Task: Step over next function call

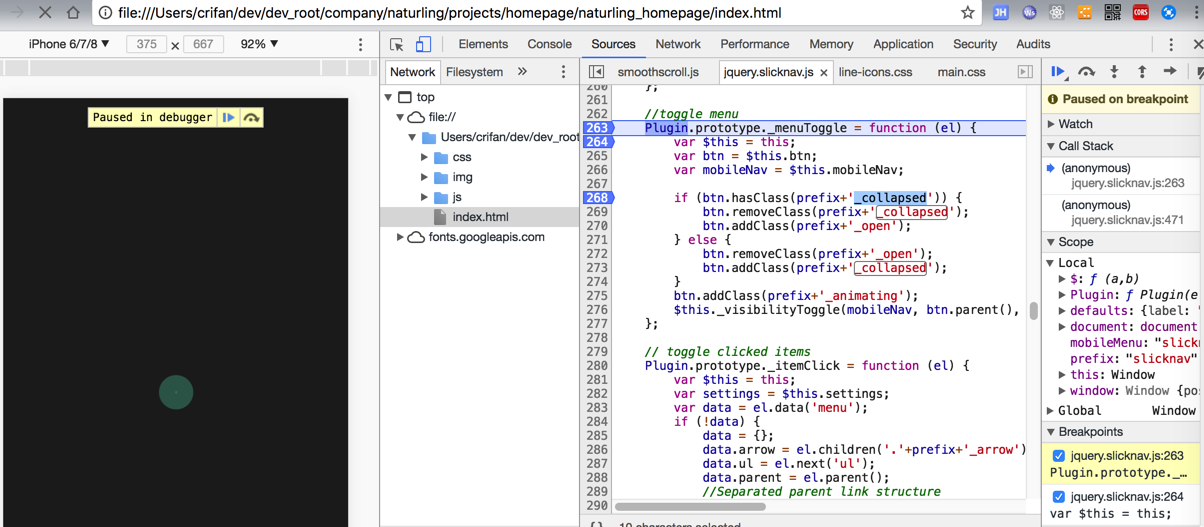Action: pos(1087,72)
